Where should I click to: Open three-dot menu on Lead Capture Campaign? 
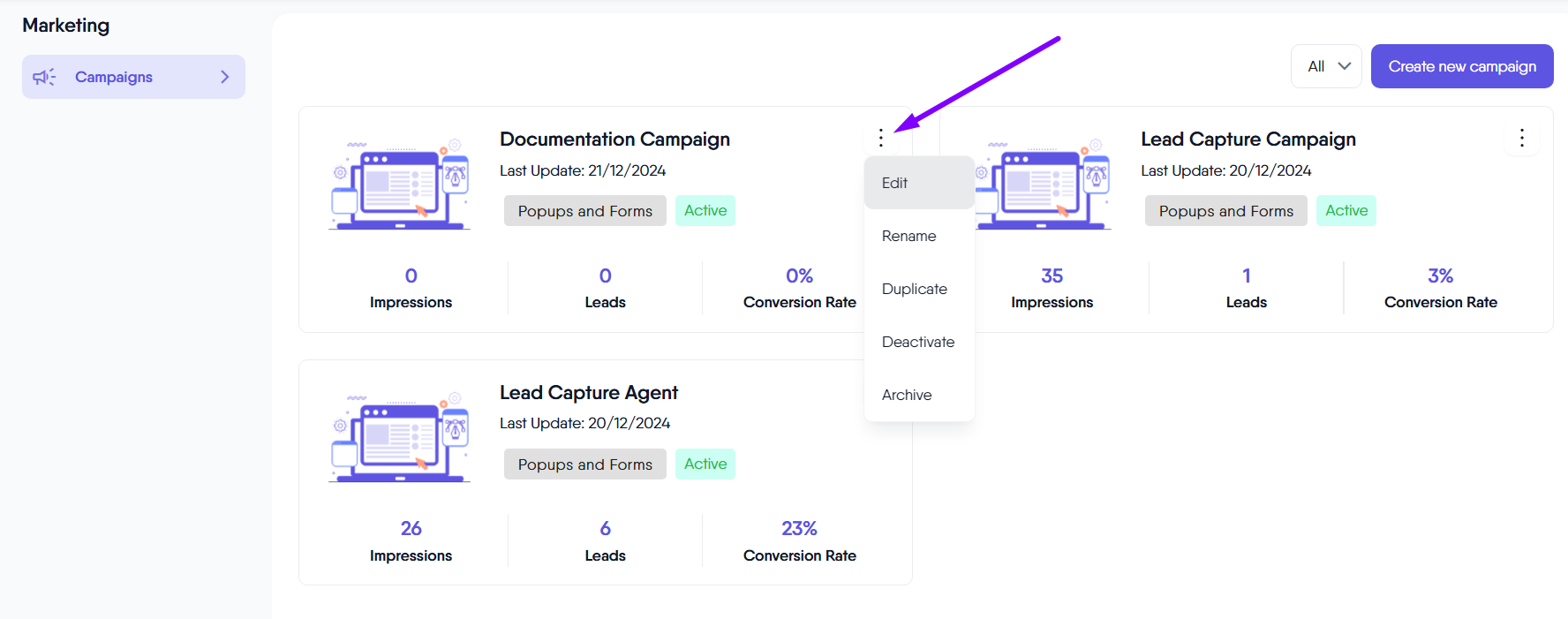(1521, 138)
